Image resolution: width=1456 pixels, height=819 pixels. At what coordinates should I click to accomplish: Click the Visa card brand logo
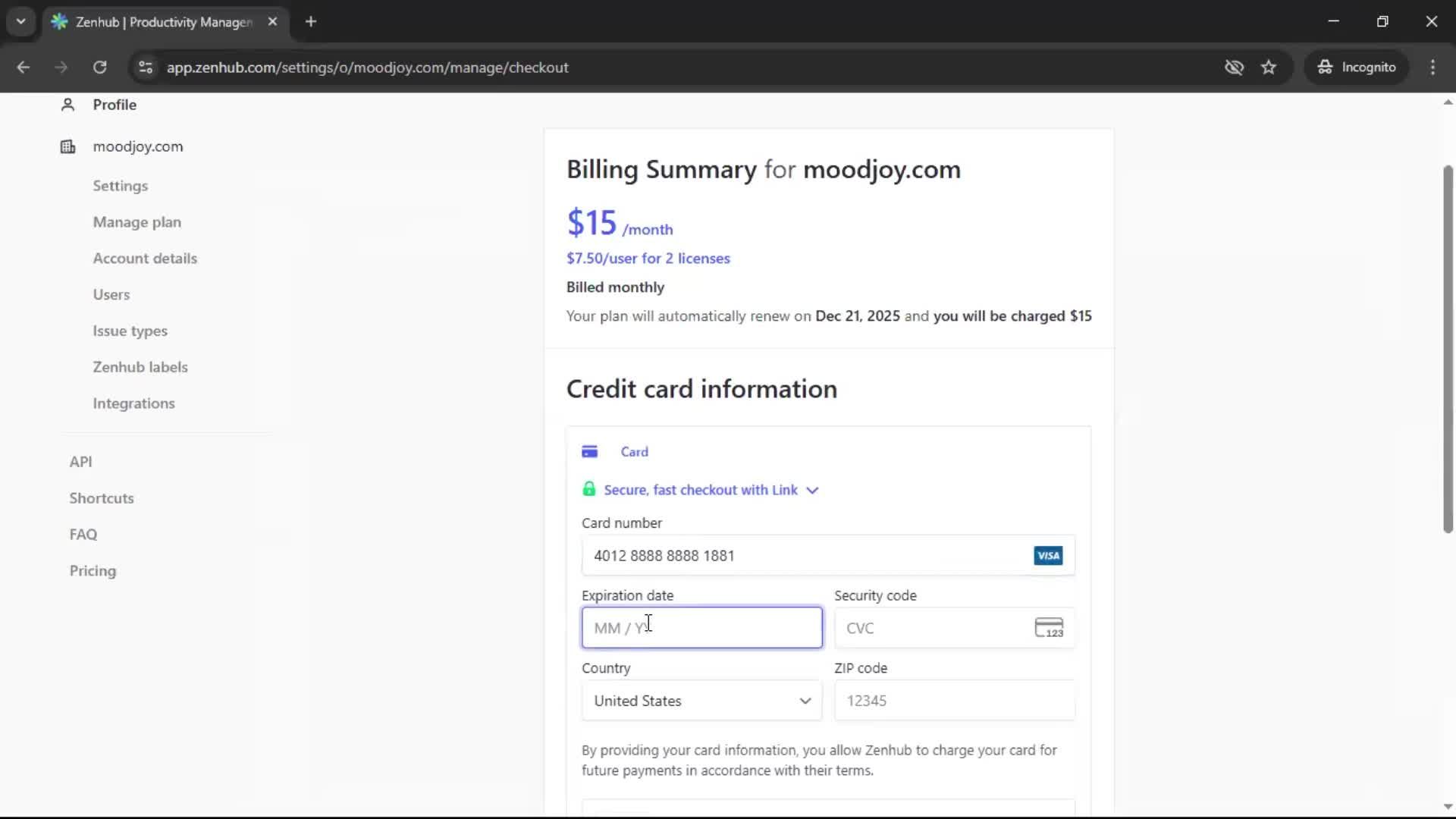click(x=1048, y=555)
